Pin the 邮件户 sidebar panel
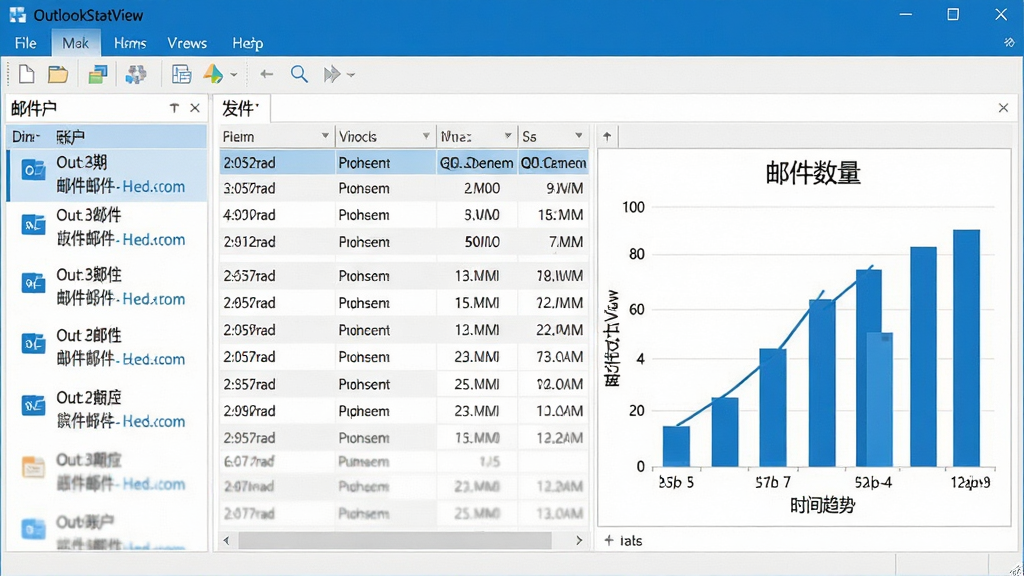1024x576 pixels. (x=174, y=108)
